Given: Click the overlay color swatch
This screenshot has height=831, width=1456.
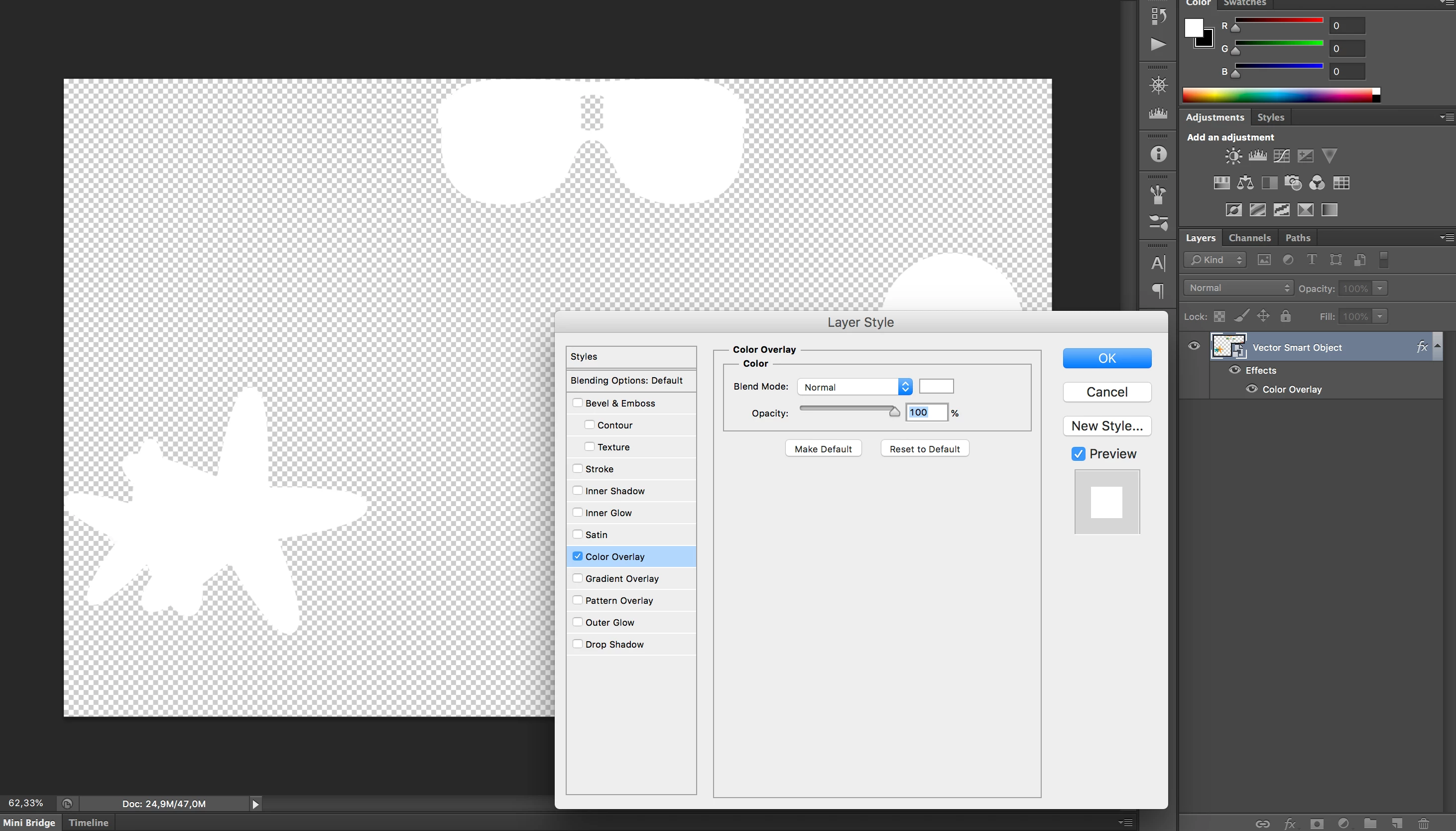Looking at the screenshot, I should tap(936, 387).
